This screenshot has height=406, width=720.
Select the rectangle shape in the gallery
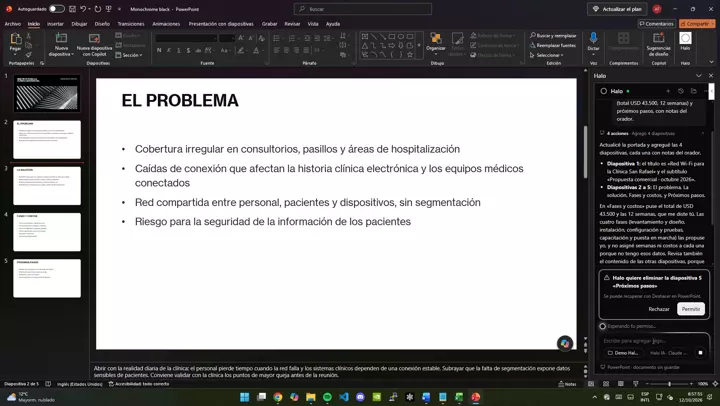392,36
